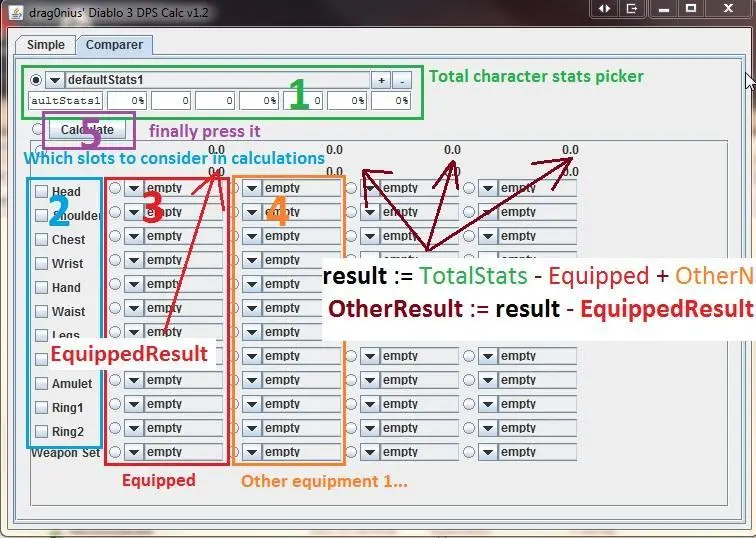756x538 pixels.
Task: Open second-column dropdown arrow in Wrist row
Action: tap(252, 260)
